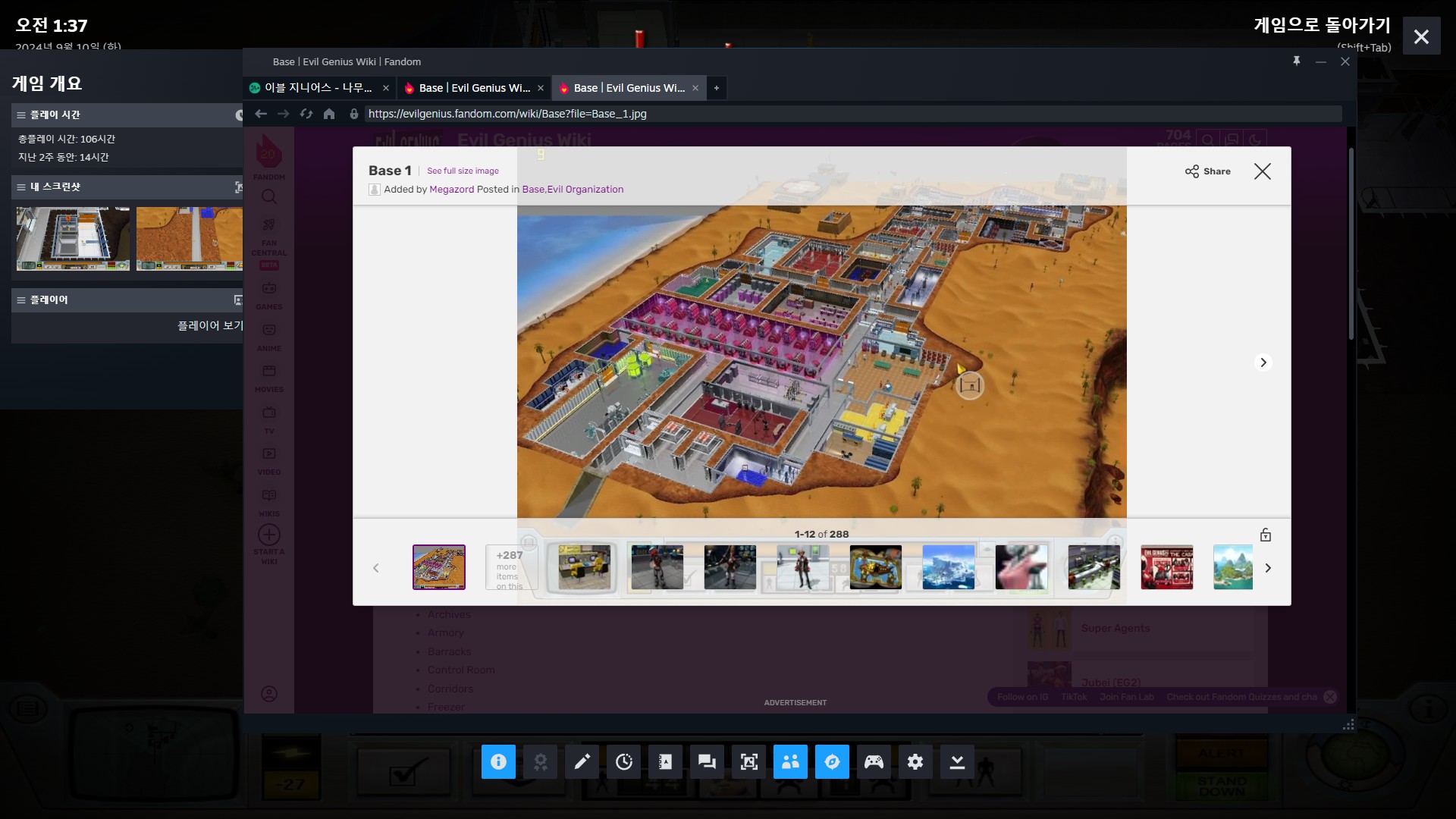Image resolution: width=1456 pixels, height=819 pixels.
Task: Open a new browser tab
Action: coord(716,88)
